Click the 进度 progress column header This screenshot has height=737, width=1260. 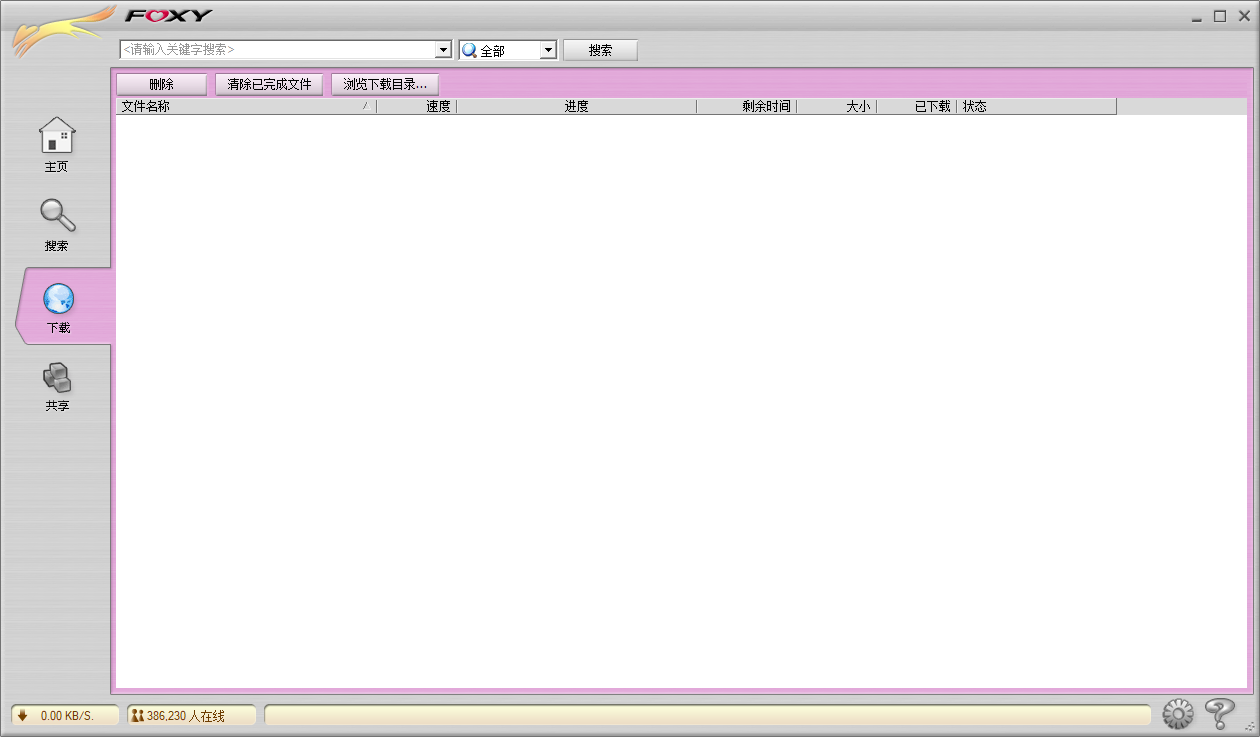pyautogui.click(x=576, y=106)
